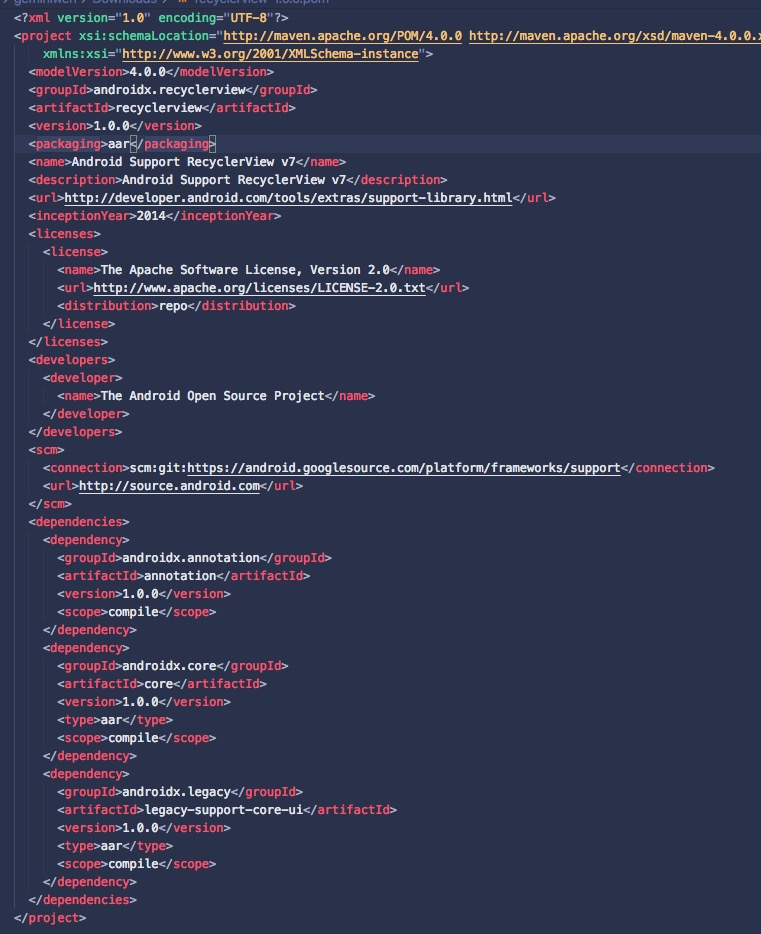Click 'The Apache Software License, Version 2.0'
This screenshot has width=761, height=934.
pos(245,270)
